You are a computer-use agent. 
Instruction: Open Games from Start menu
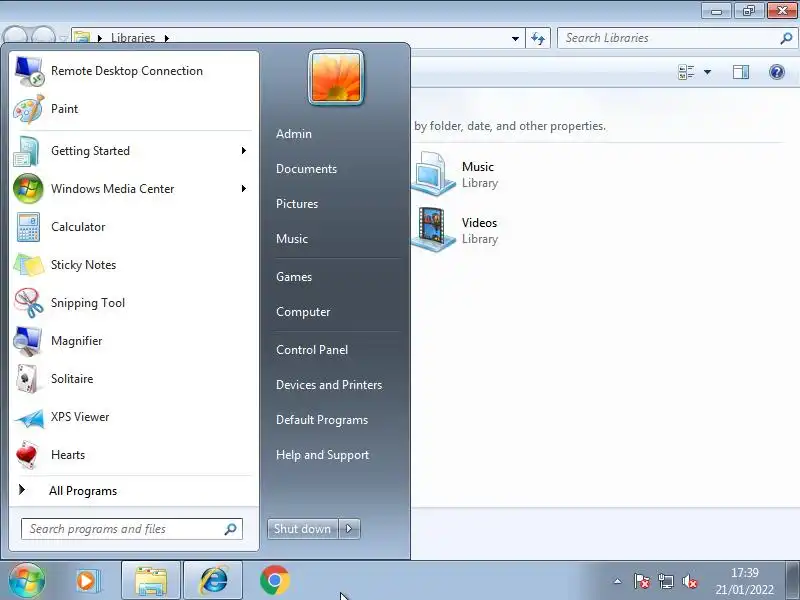(294, 277)
